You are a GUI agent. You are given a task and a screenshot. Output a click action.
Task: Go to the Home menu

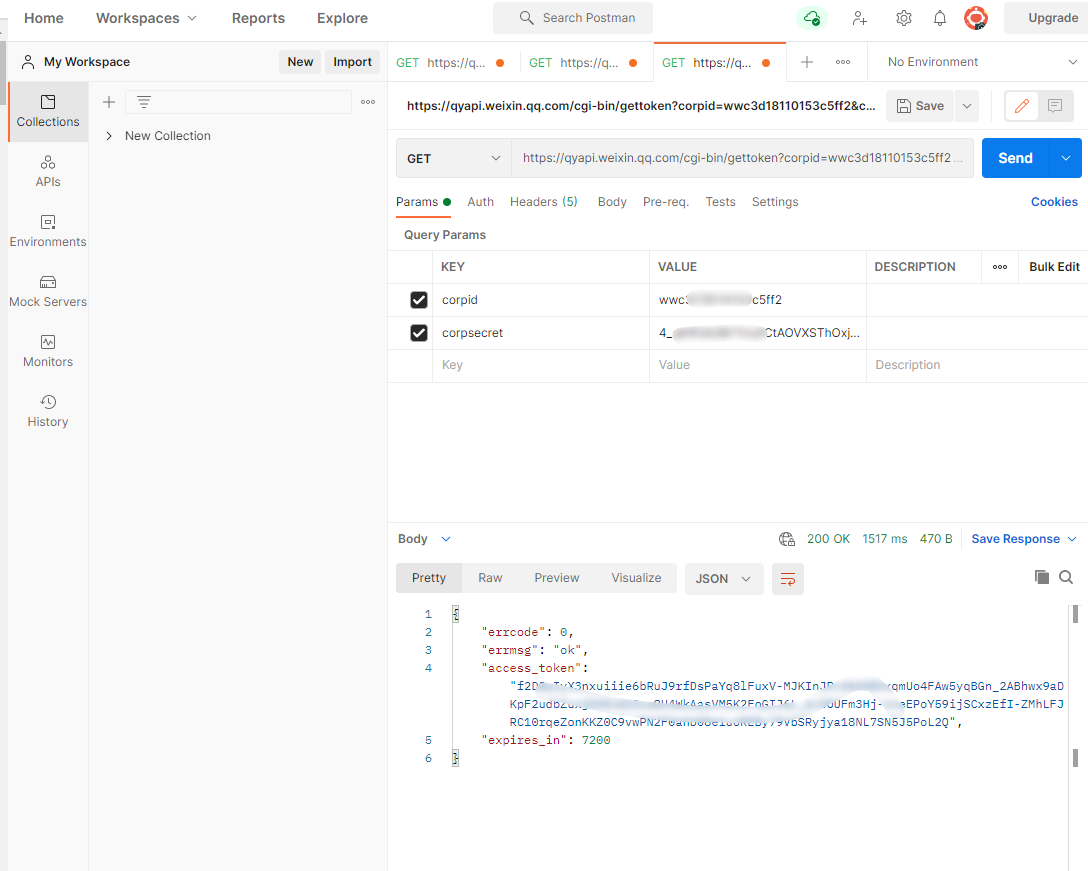click(x=44, y=18)
